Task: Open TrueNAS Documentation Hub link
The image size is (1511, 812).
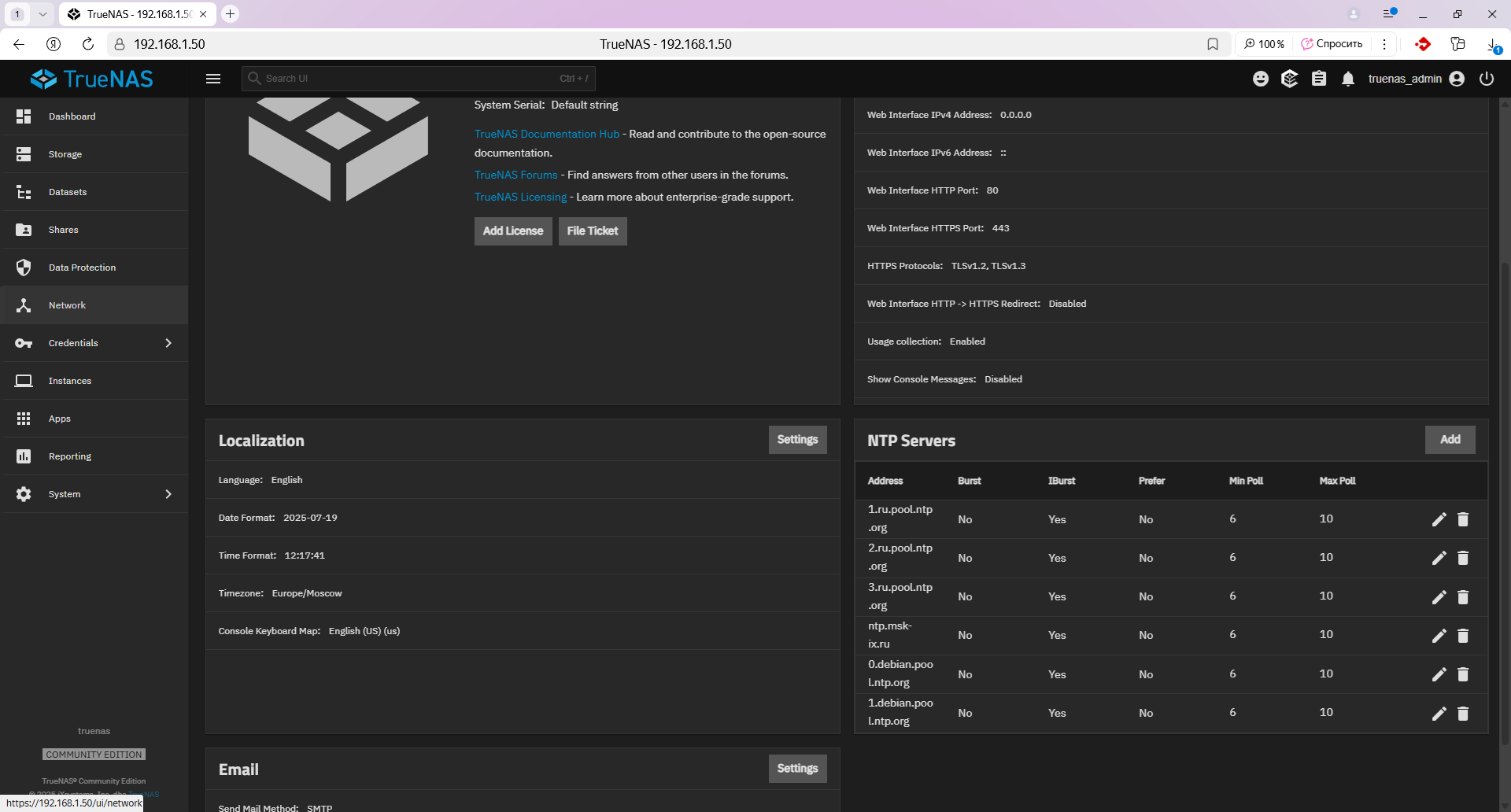Action: 547,135
